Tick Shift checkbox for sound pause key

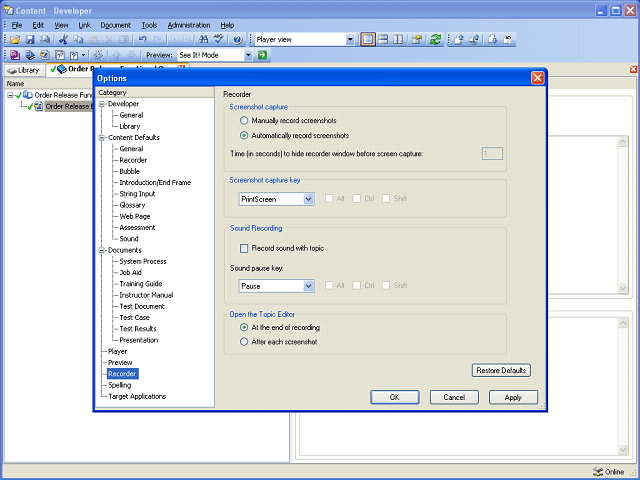point(386,285)
